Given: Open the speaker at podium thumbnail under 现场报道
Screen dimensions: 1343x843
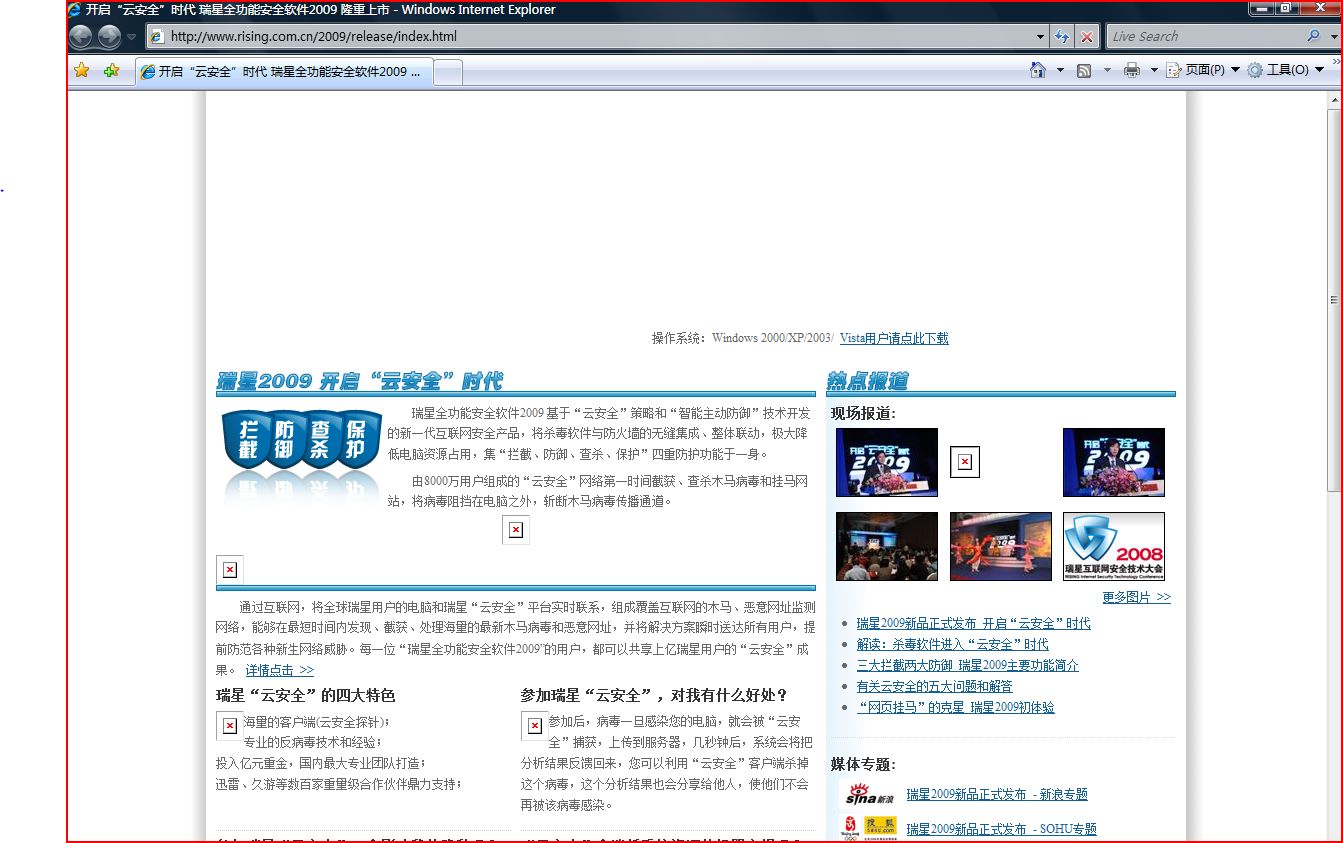Looking at the screenshot, I should (886, 462).
